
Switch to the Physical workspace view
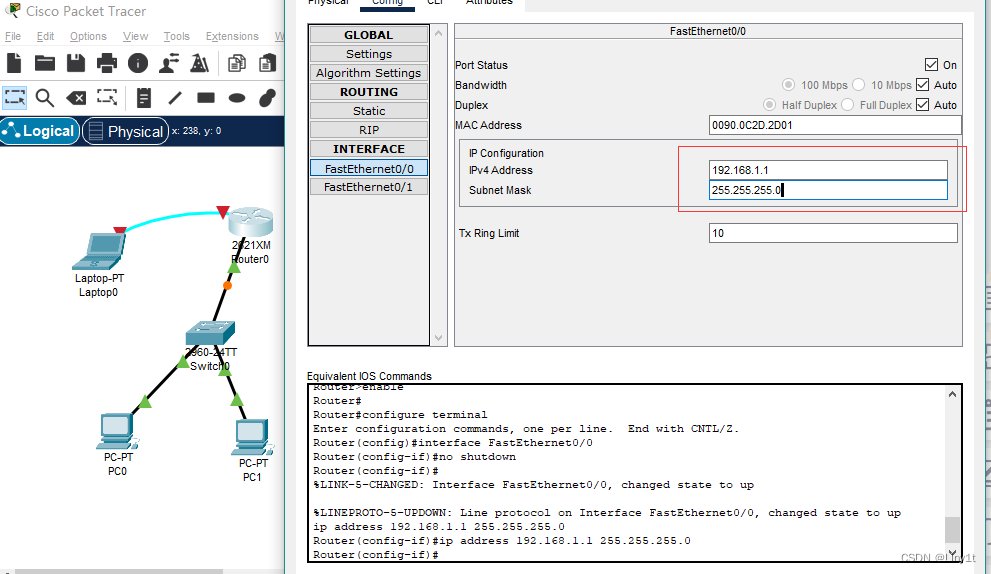coord(126,131)
